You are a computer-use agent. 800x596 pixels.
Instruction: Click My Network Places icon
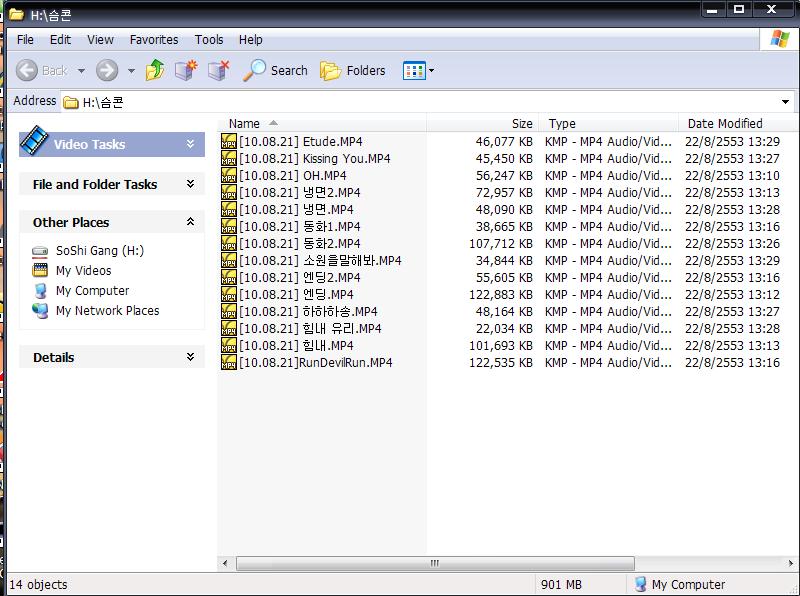pyautogui.click(x=40, y=310)
